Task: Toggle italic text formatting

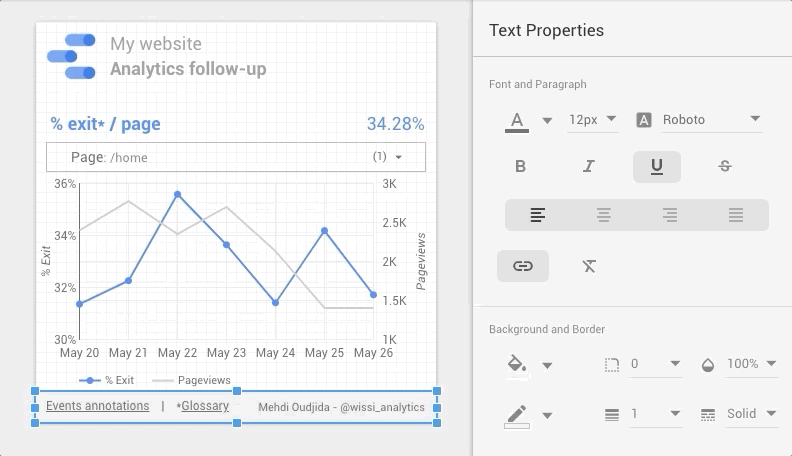Action: [x=588, y=166]
